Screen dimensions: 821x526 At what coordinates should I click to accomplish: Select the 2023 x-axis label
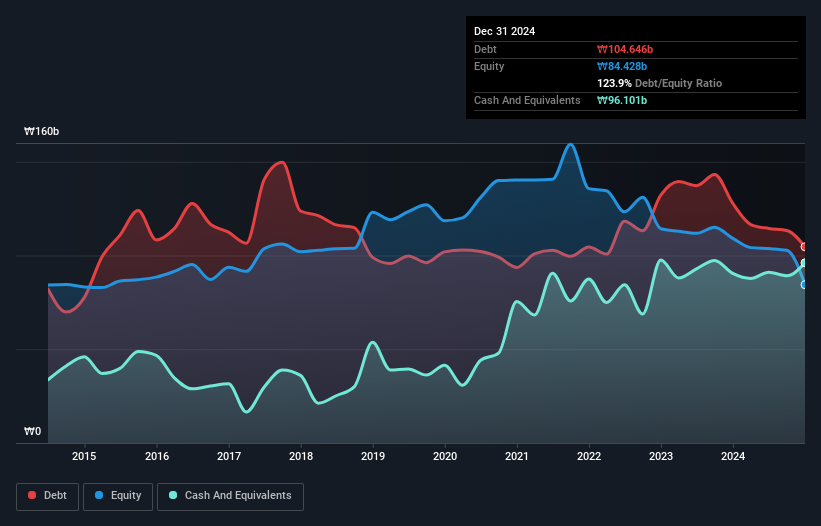pos(661,456)
